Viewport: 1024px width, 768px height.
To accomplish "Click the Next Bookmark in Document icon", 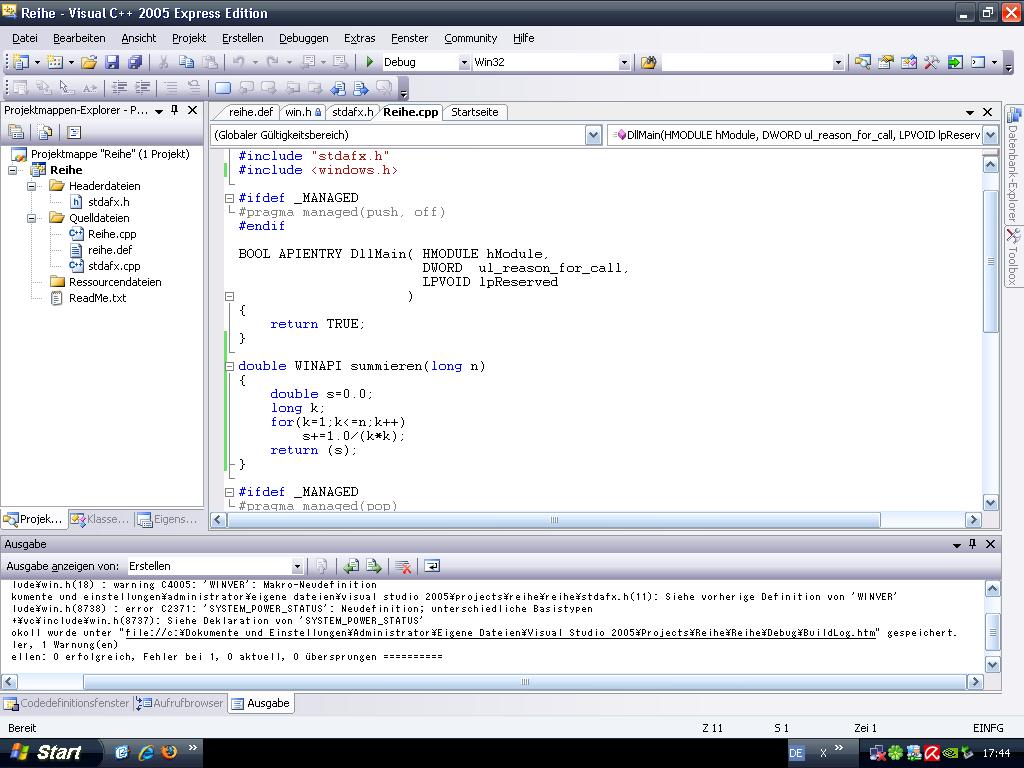I will [360, 88].
